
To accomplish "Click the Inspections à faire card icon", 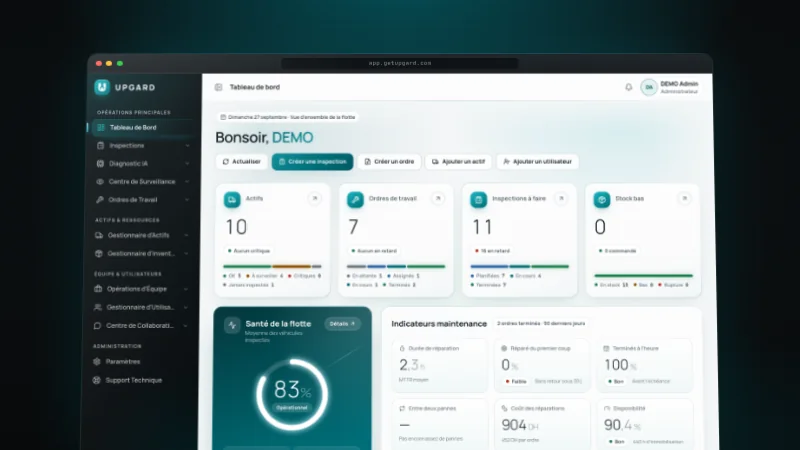I will pyautogui.click(x=479, y=199).
